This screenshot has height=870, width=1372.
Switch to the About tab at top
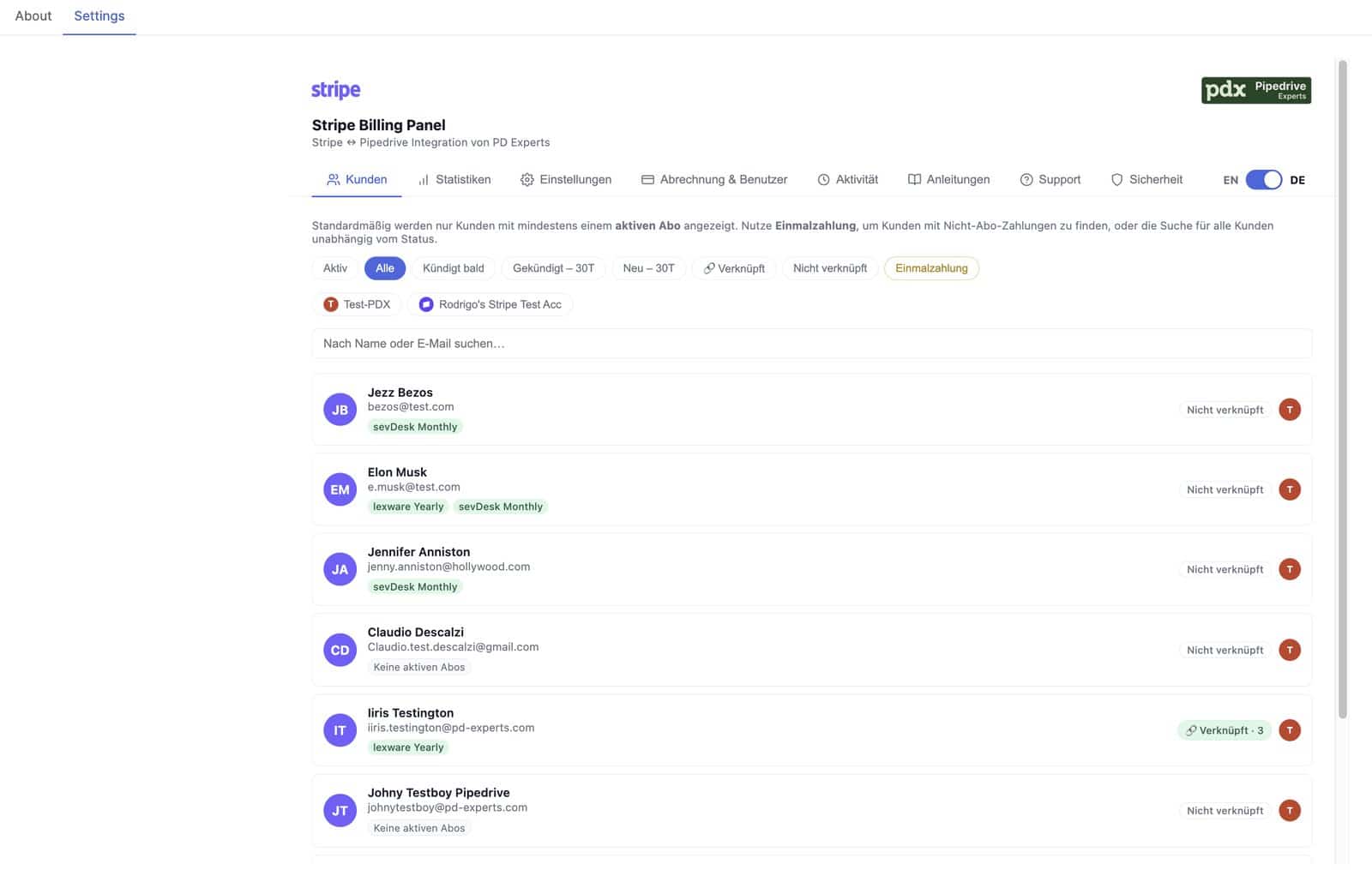pyautogui.click(x=33, y=15)
